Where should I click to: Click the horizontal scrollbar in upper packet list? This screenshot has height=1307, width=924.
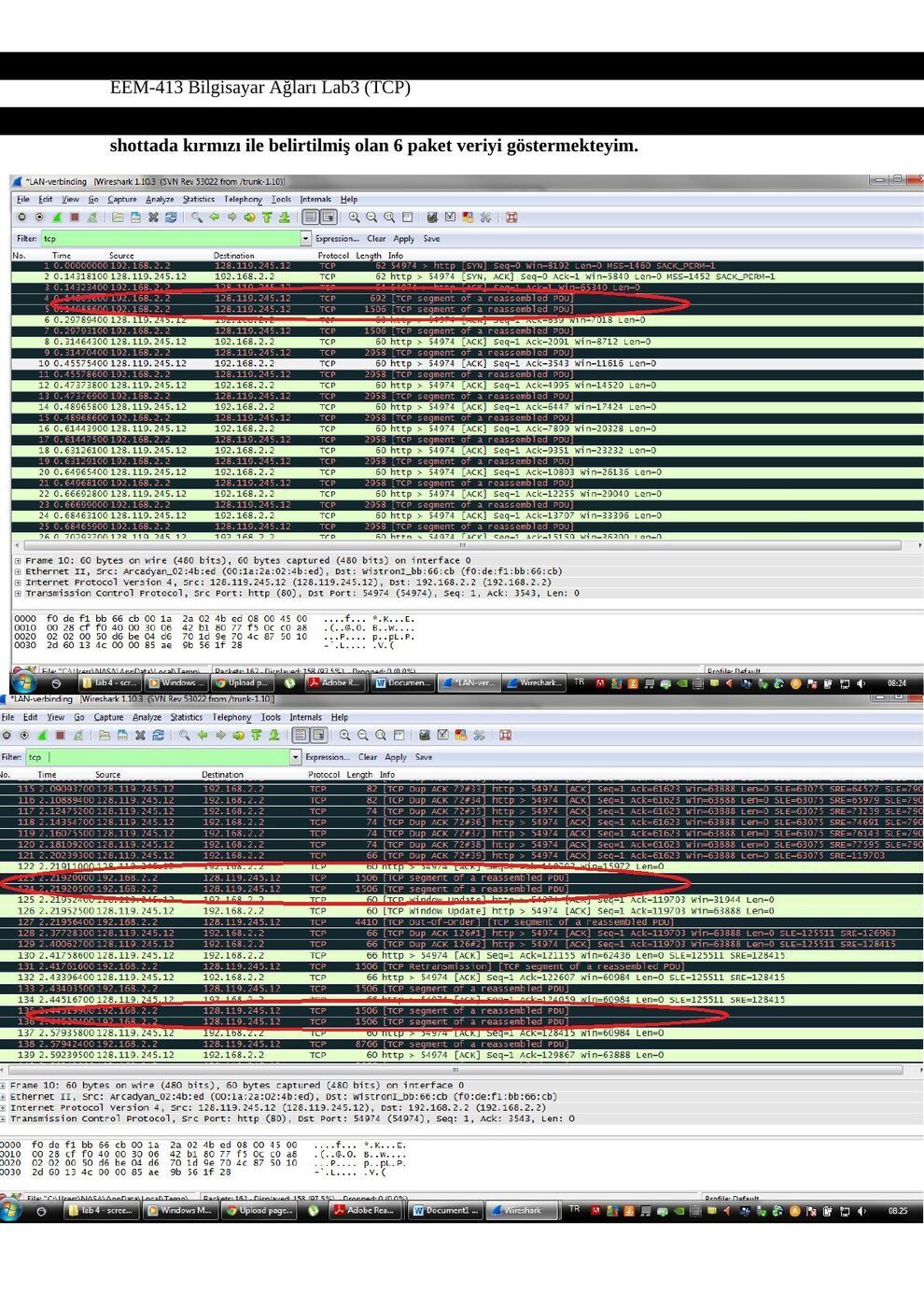pos(462,545)
